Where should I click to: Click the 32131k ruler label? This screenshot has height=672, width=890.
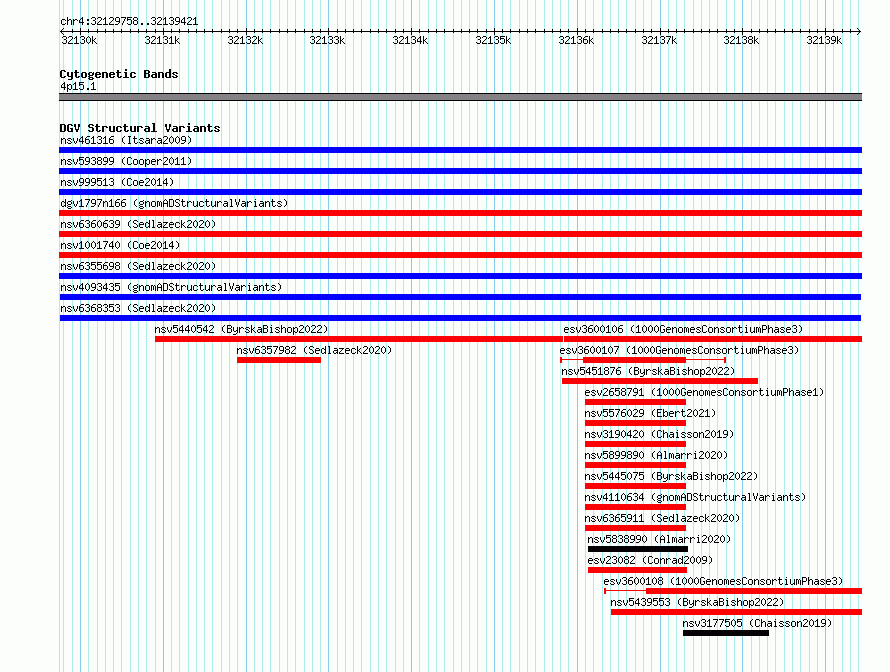(162, 40)
